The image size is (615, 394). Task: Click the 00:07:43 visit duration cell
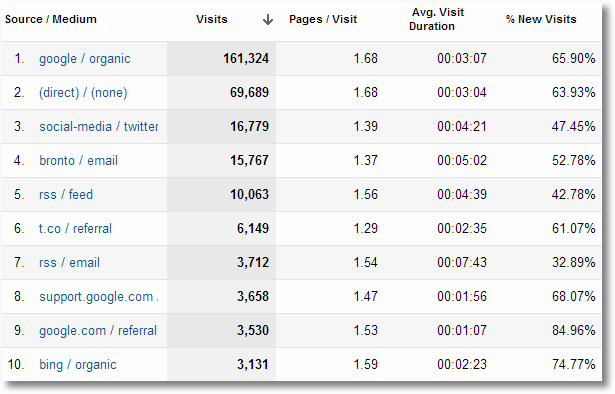point(462,263)
